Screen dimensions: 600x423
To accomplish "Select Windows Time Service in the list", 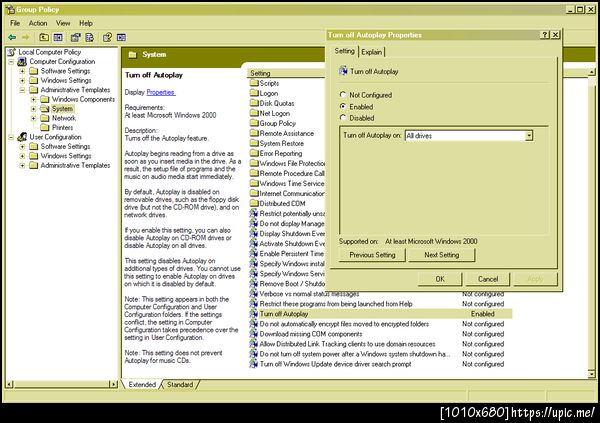I will click(292, 183).
